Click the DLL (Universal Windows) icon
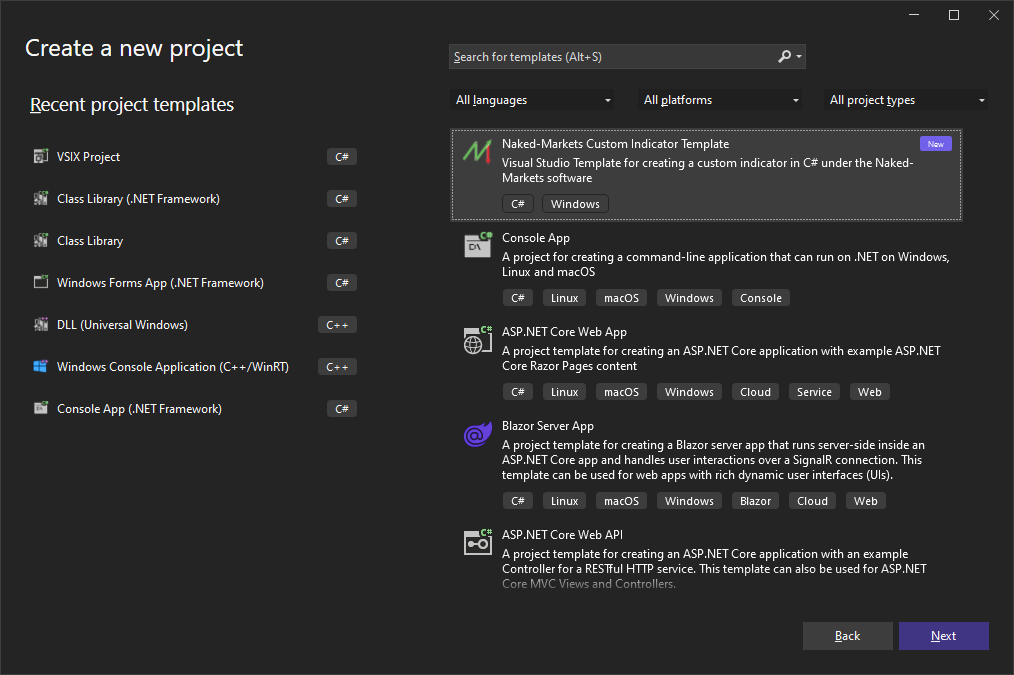The image size is (1014, 675). point(41,324)
